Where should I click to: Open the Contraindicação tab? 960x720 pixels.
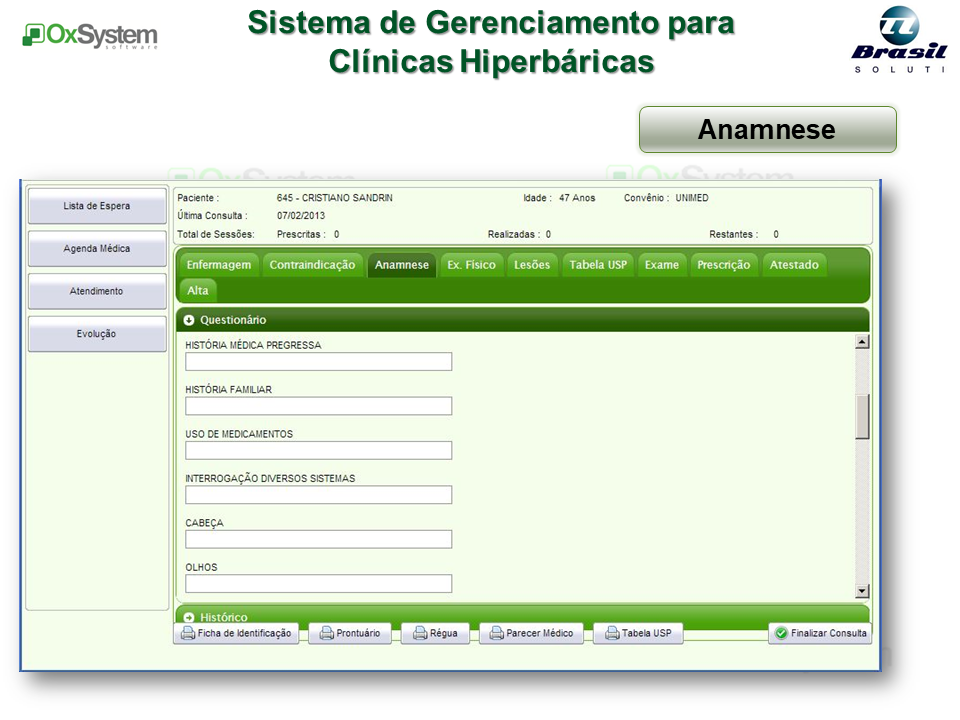[x=312, y=265]
